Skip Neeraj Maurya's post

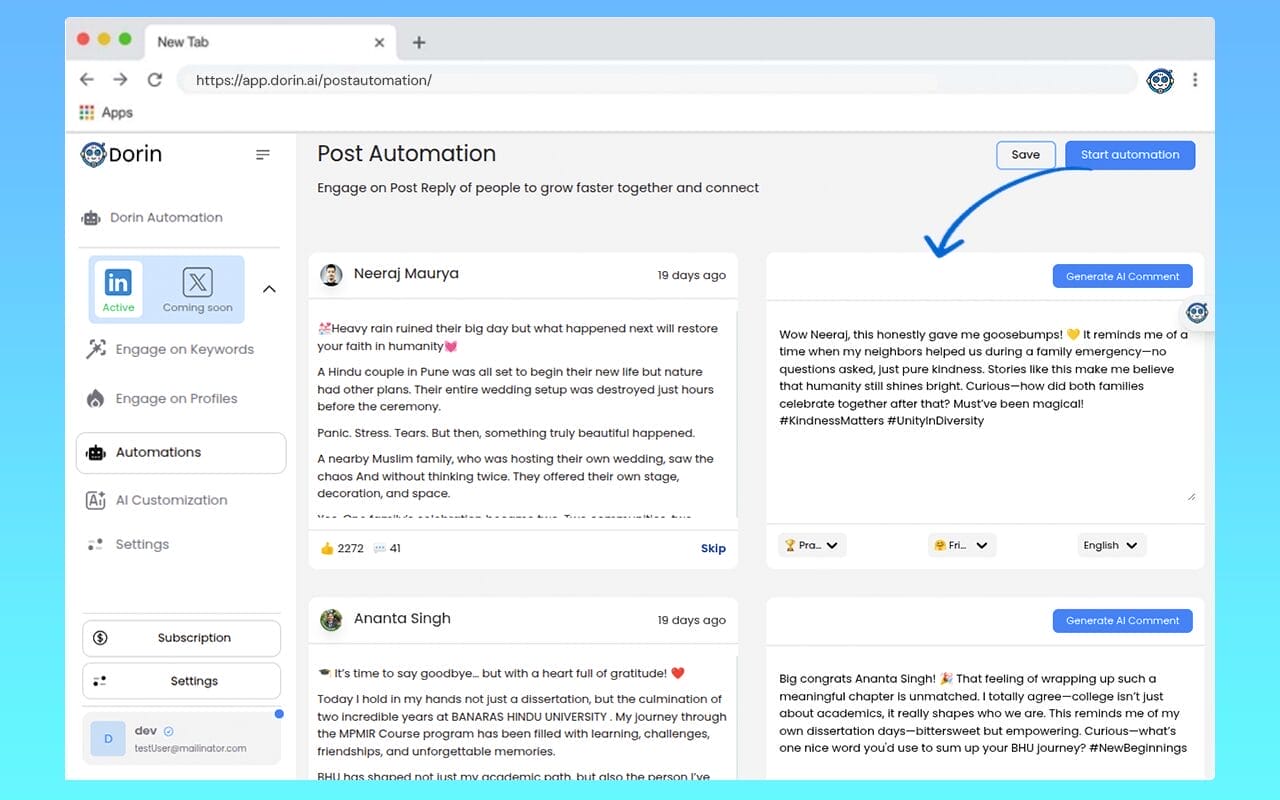pyautogui.click(x=713, y=548)
